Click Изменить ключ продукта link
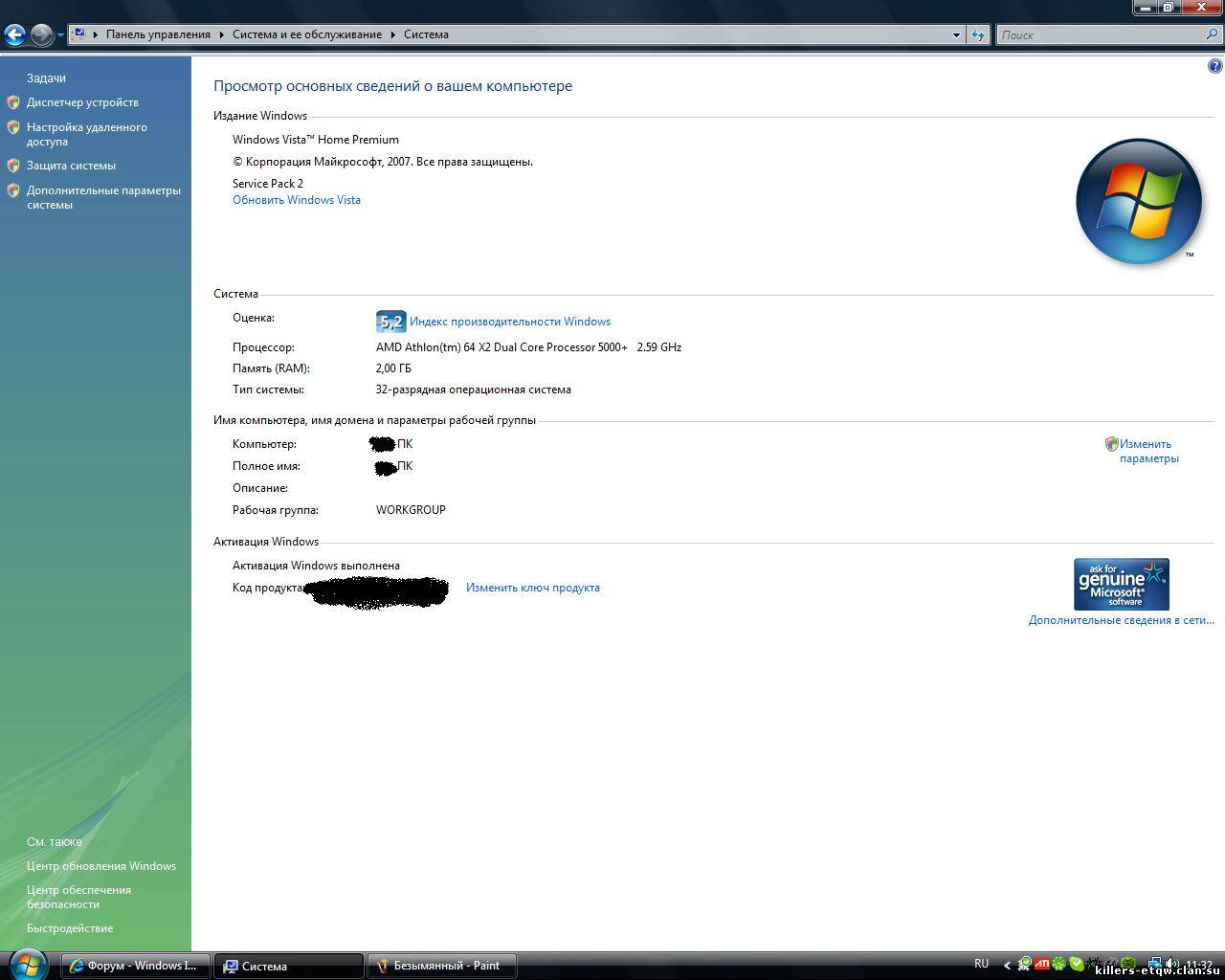The width and height of the screenshot is (1225, 980). (x=533, y=588)
